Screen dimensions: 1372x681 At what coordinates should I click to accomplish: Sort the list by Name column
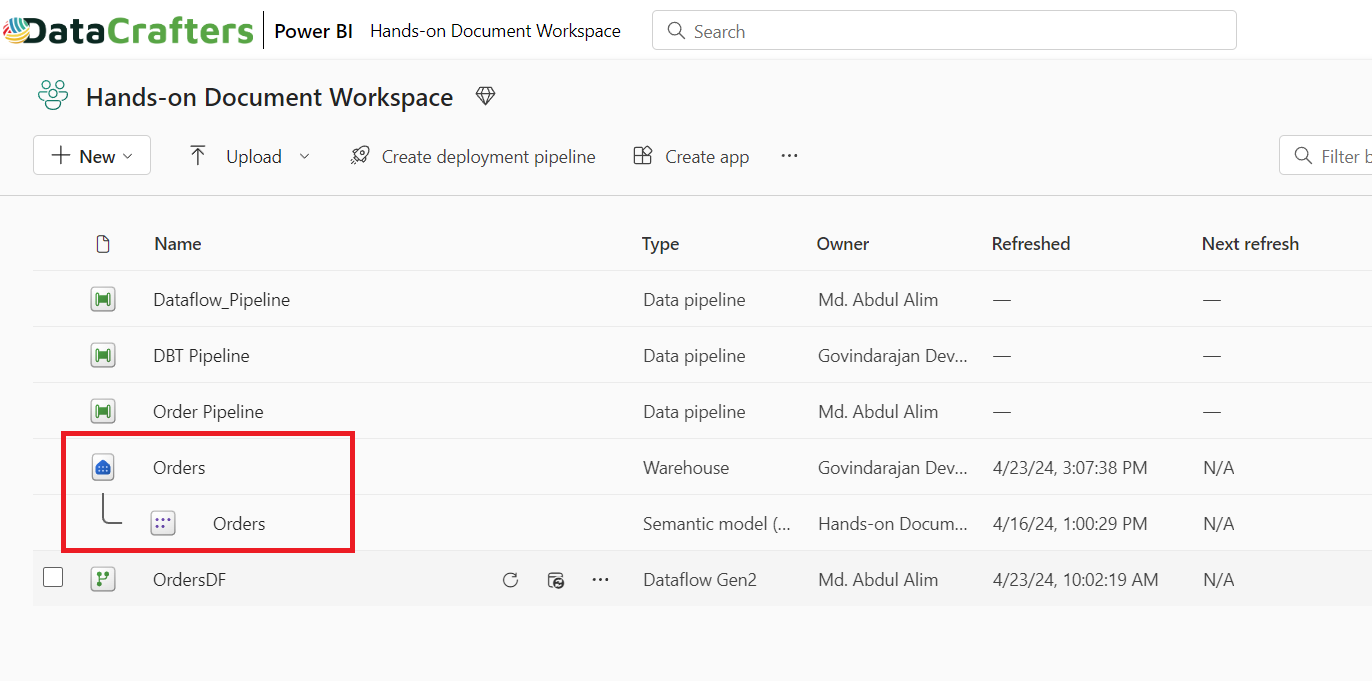(x=178, y=244)
